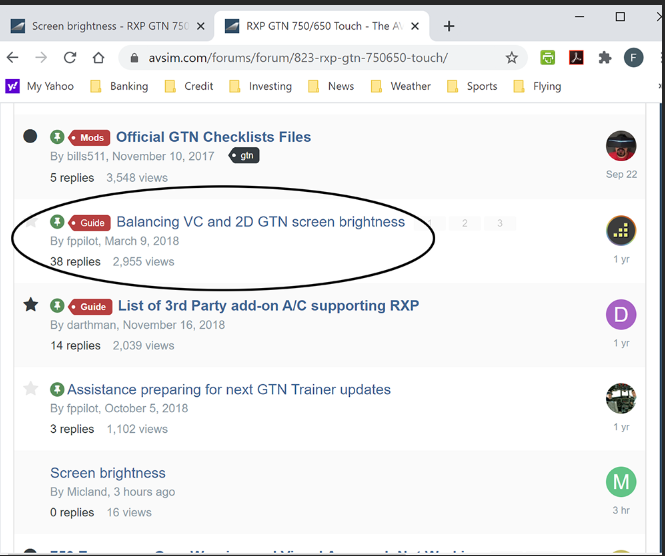Bookmark this page with the star icon

511,58
